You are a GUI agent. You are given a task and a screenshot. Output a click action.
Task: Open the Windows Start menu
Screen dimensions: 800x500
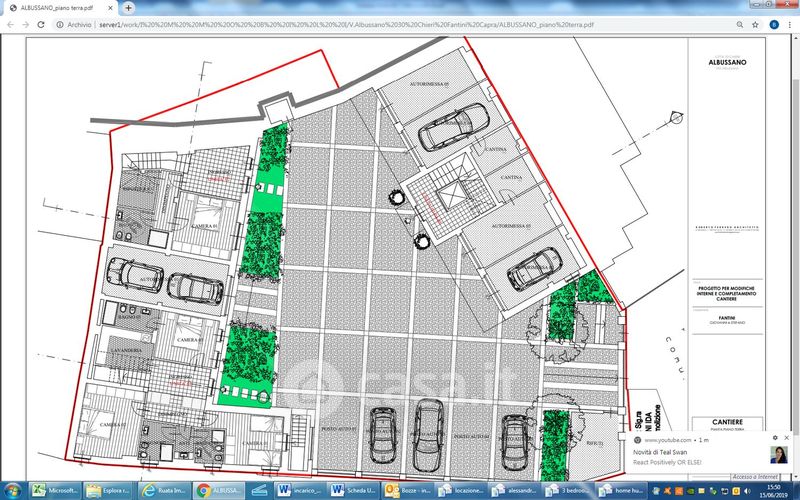pyautogui.click(x=12, y=490)
